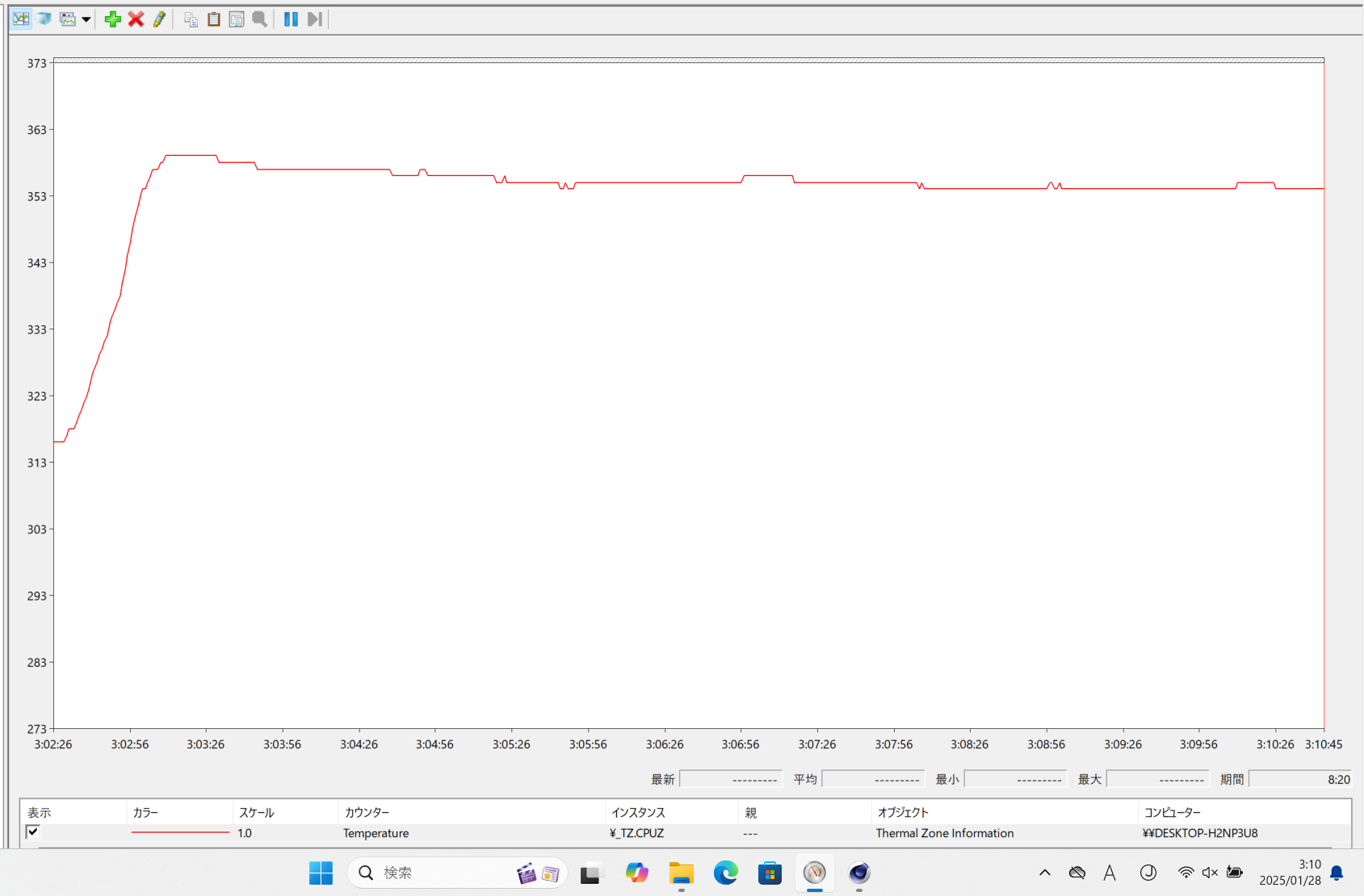Open the notification bell icon
This screenshot has width=1364, height=896.
click(x=1337, y=873)
